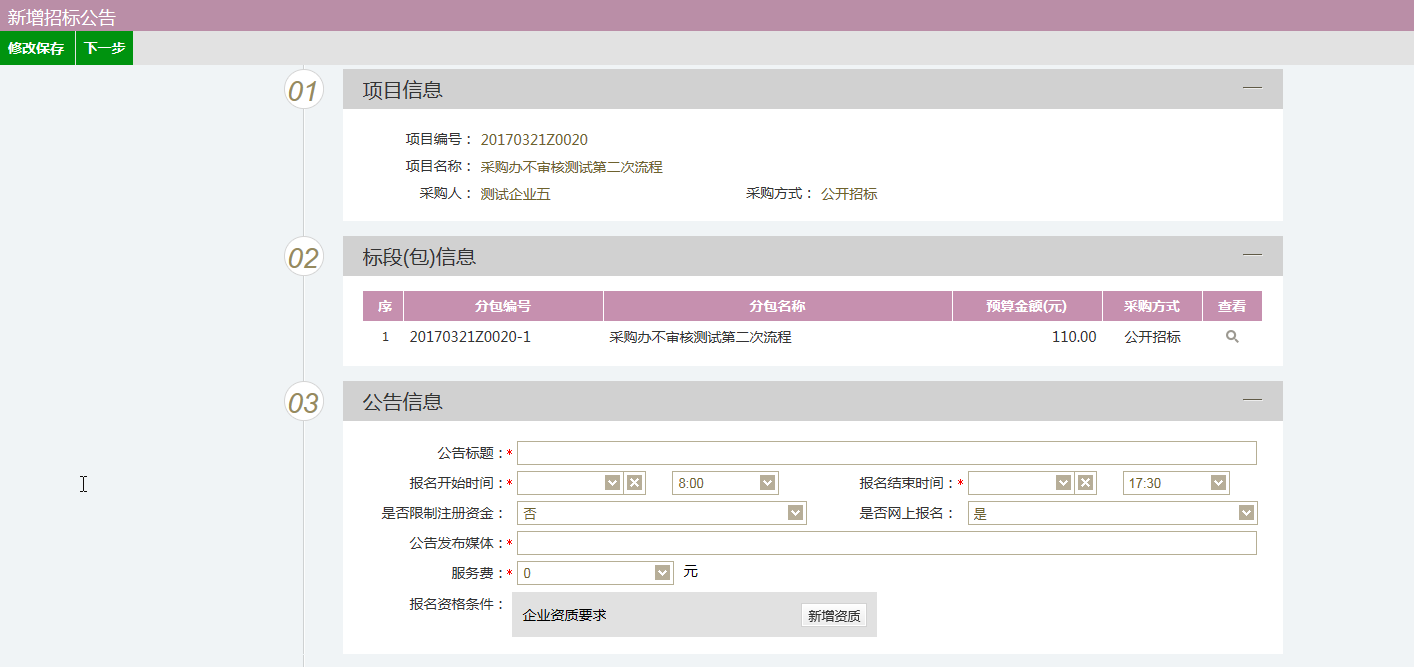The height and width of the screenshot is (667, 1414).
Task: Expand the 是否网上报名 dropdown
Action: [1246, 513]
